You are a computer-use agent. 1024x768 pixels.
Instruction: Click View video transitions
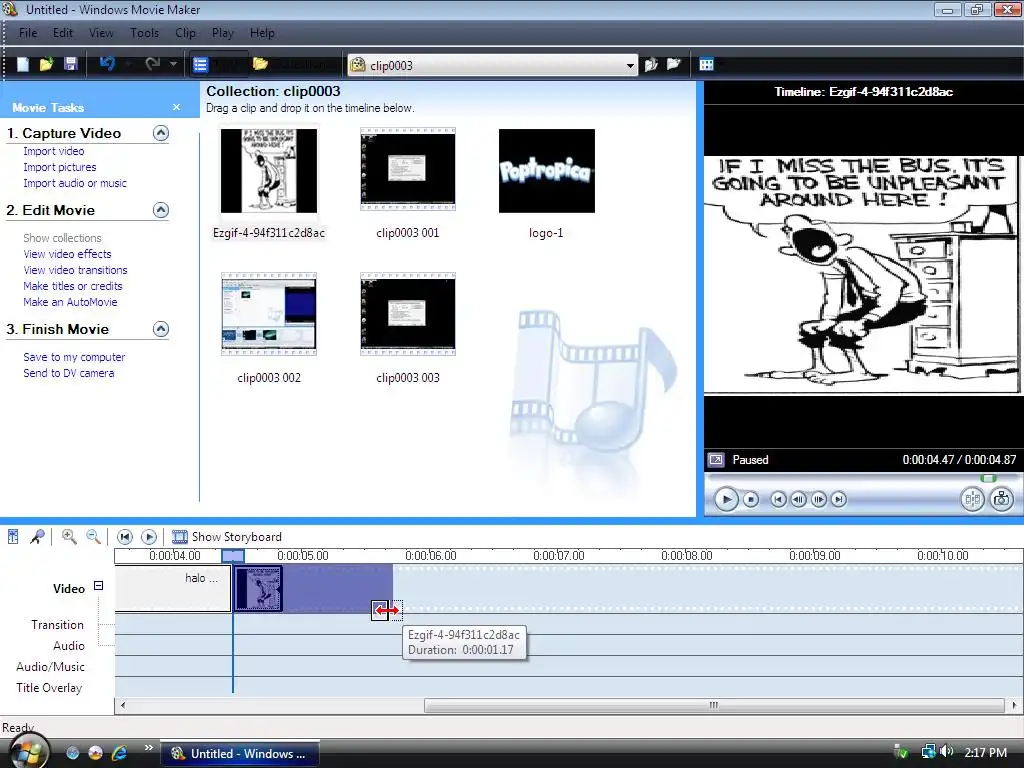coord(75,270)
